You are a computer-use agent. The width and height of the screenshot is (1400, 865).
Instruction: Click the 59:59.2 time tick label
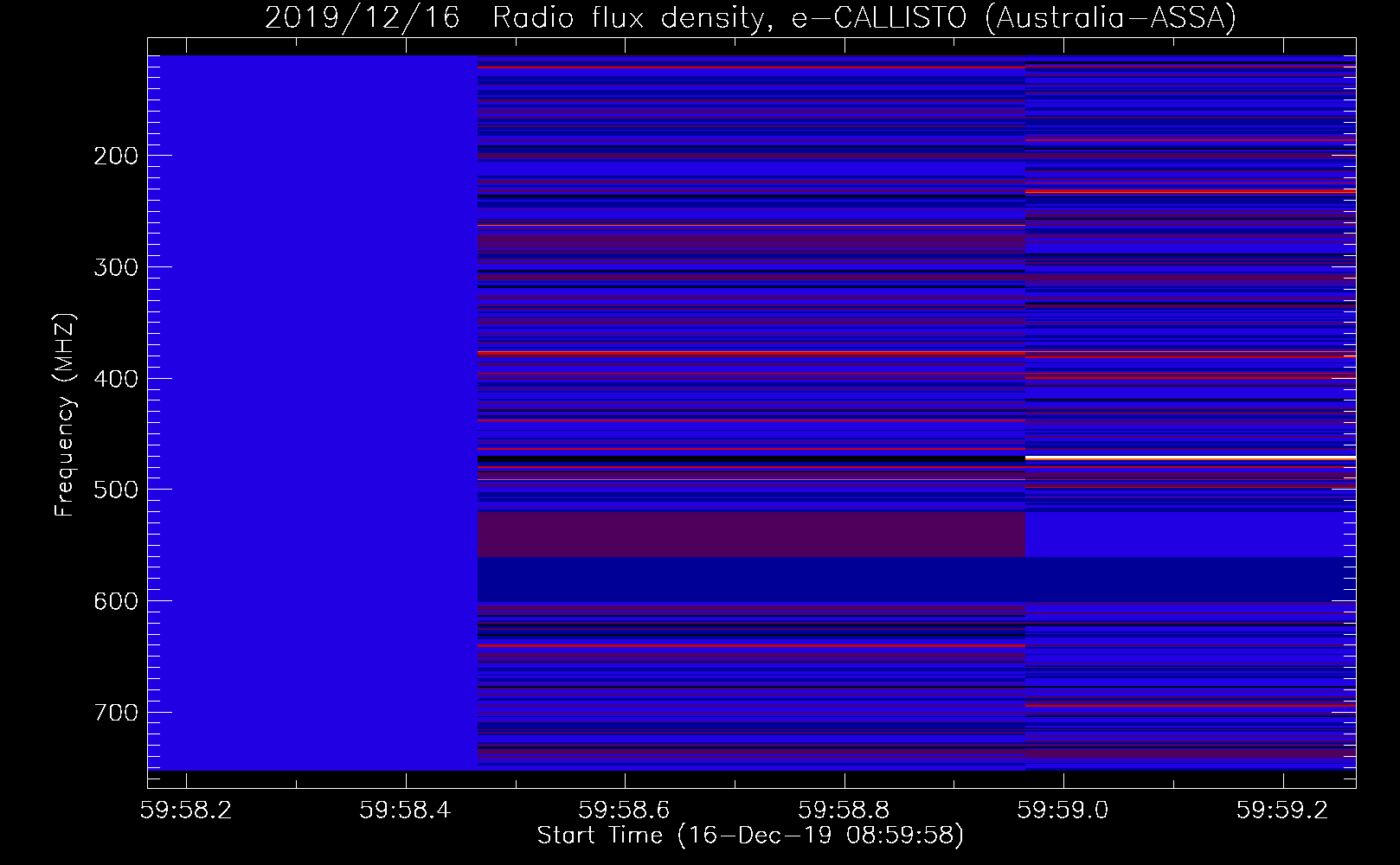(x=1282, y=810)
